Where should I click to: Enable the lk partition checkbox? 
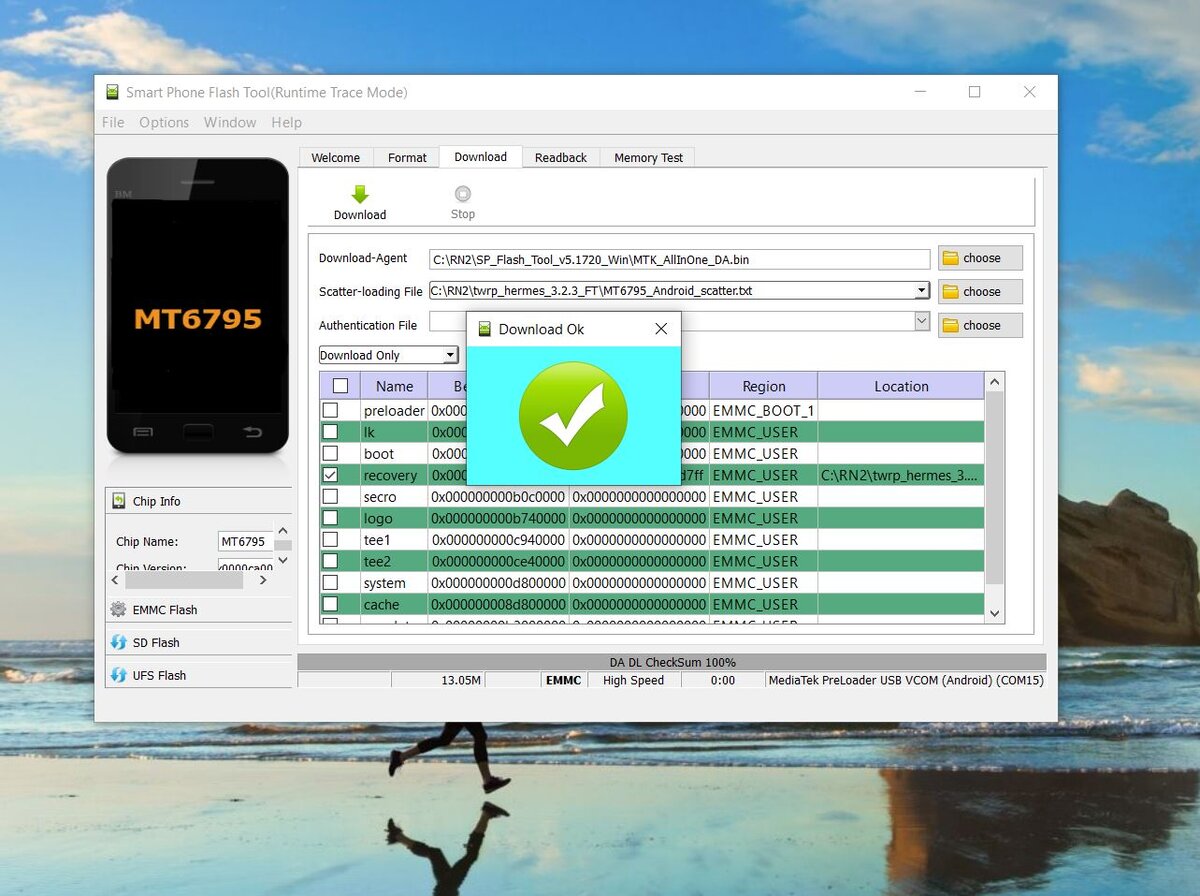point(330,432)
